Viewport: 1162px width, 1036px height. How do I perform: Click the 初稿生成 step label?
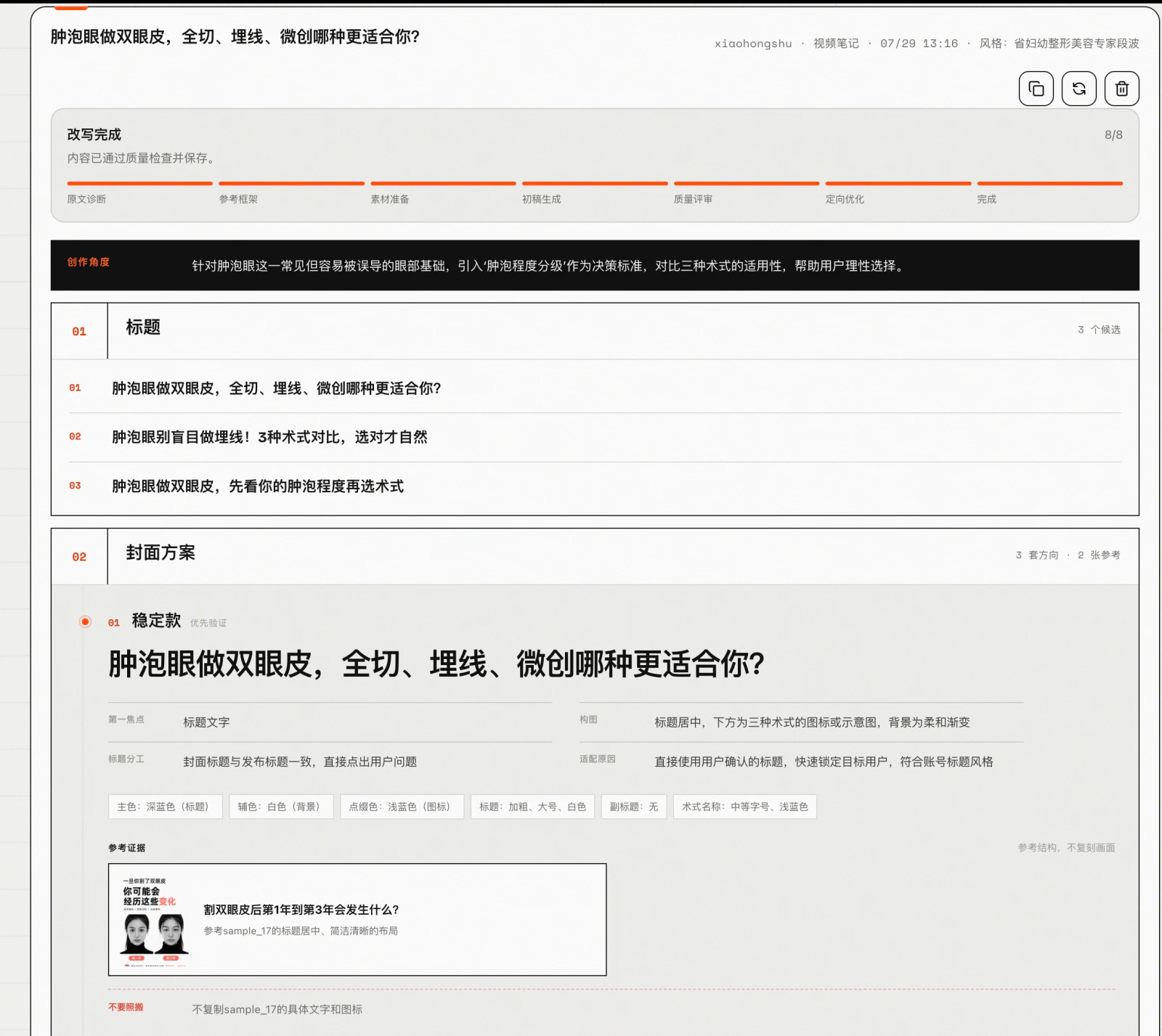point(541,199)
